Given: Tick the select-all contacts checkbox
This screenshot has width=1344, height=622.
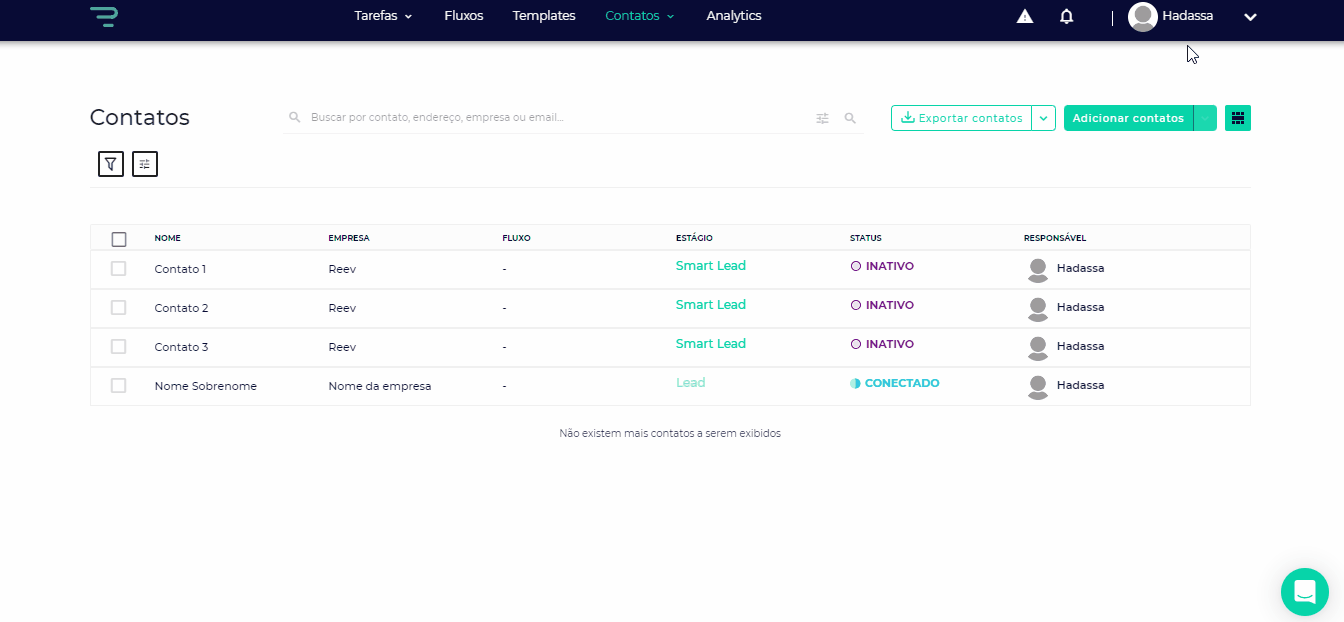Looking at the screenshot, I should pyautogui.click(x=119, y=239).
